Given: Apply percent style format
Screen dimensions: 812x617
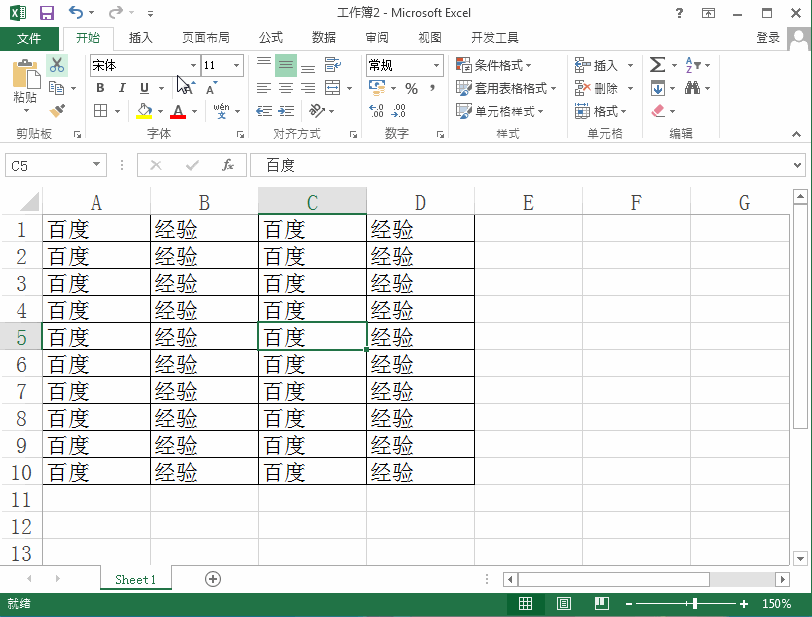Looking at the screenshot, I should [x=412, y=88].
